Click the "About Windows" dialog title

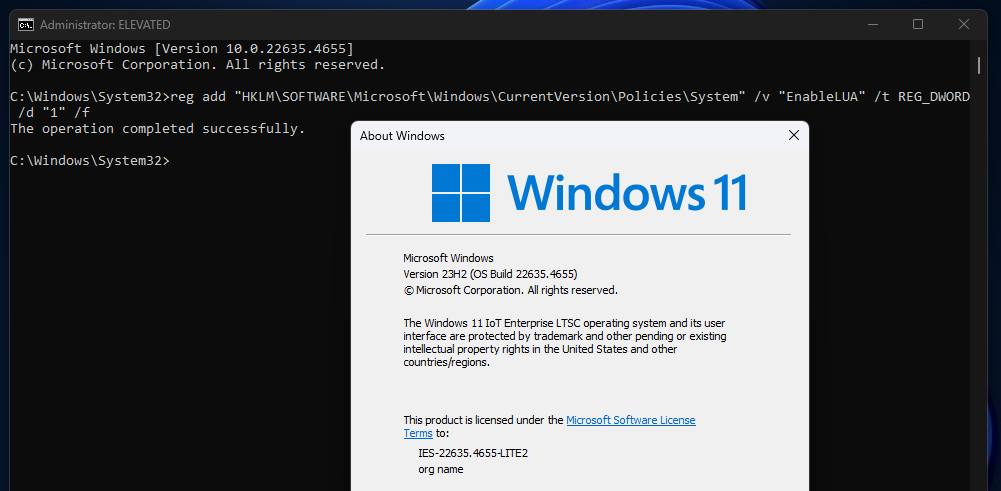tap(402, 136)
